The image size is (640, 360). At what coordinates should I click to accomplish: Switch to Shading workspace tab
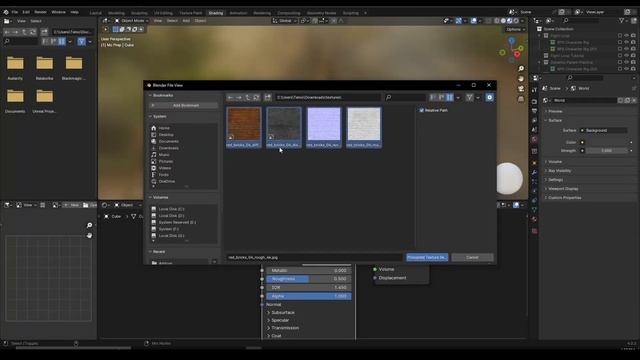coord(216,13)
